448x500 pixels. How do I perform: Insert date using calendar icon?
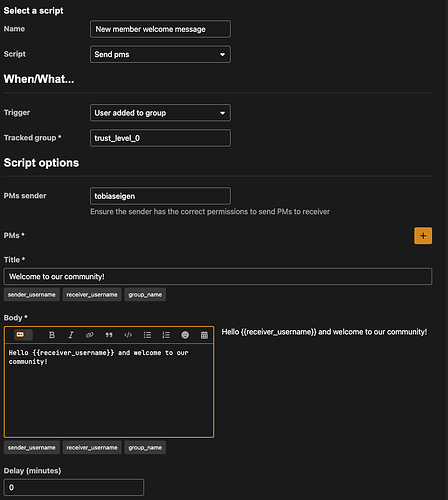pos(204,335)
